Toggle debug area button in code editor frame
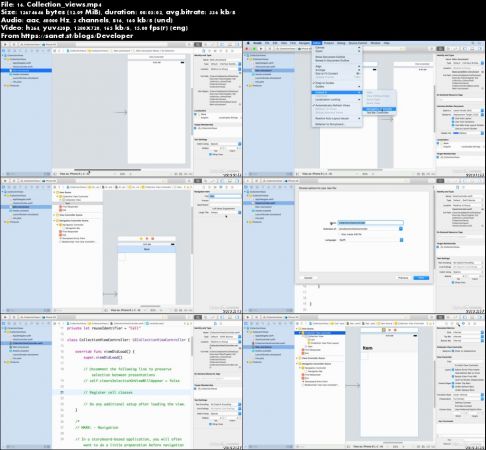 [230, 317]
